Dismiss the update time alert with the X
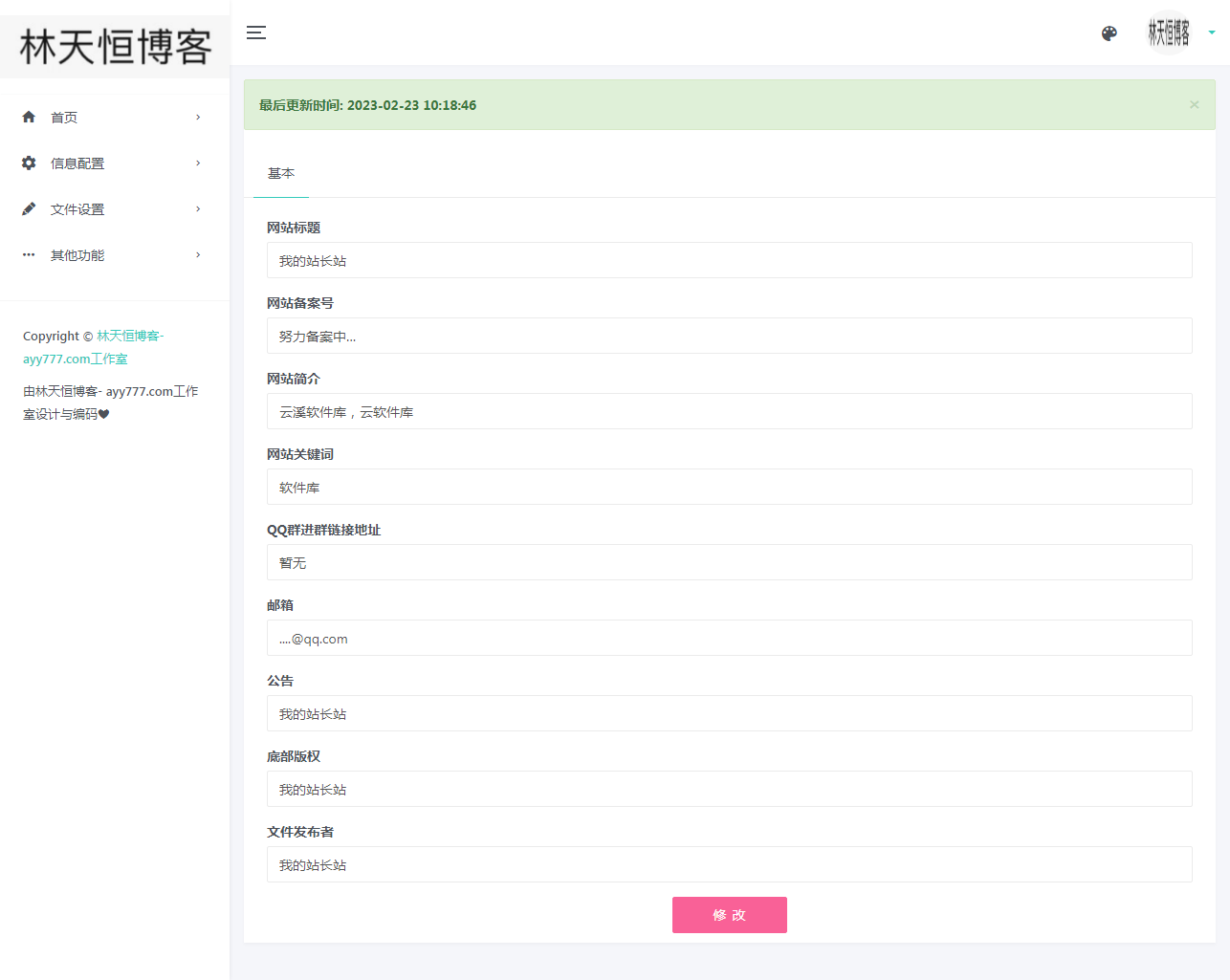 click(x=1194, y=104)
